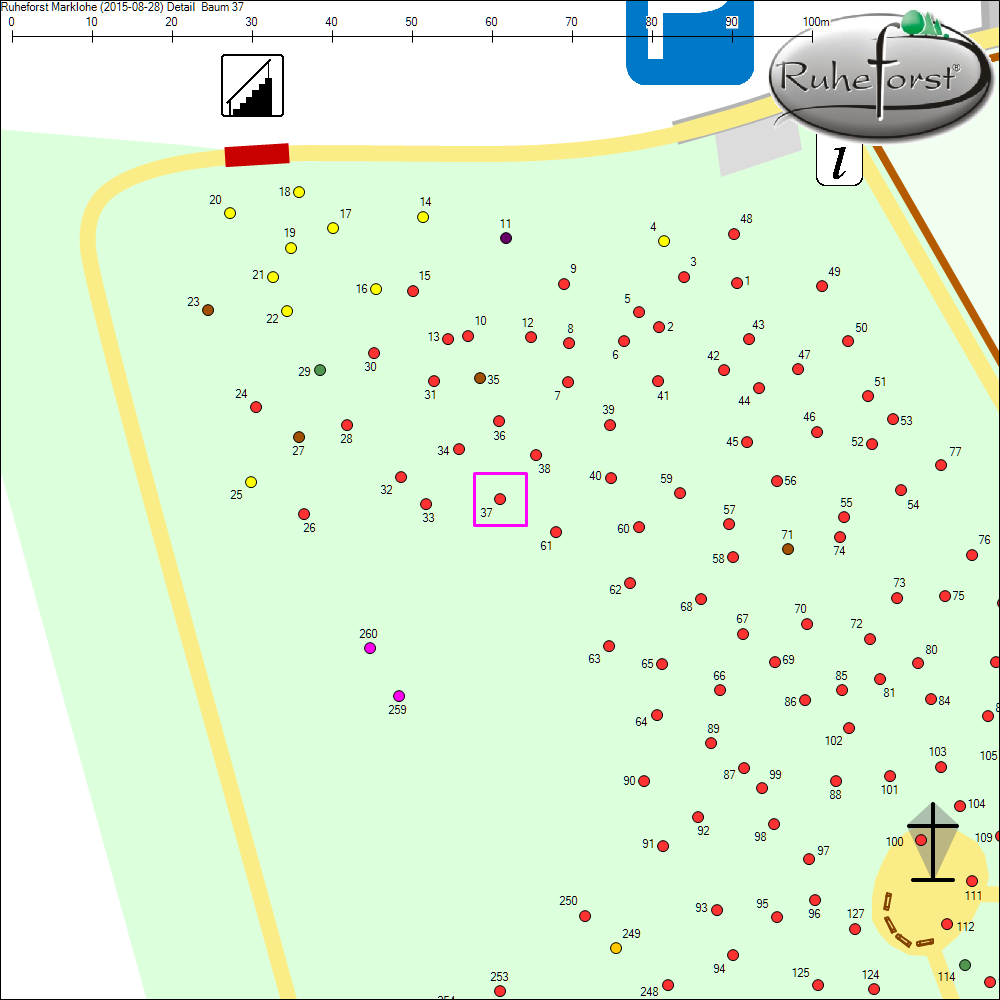This screenshot has width=1000, height=1000.
Task: Select red tree marker 77
Action: [941, 465]
